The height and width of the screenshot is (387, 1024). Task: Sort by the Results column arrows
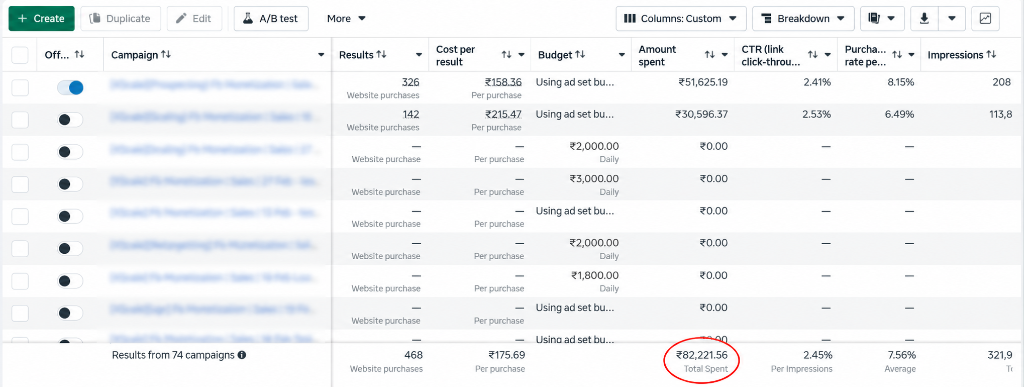click(x=381, y=55)
